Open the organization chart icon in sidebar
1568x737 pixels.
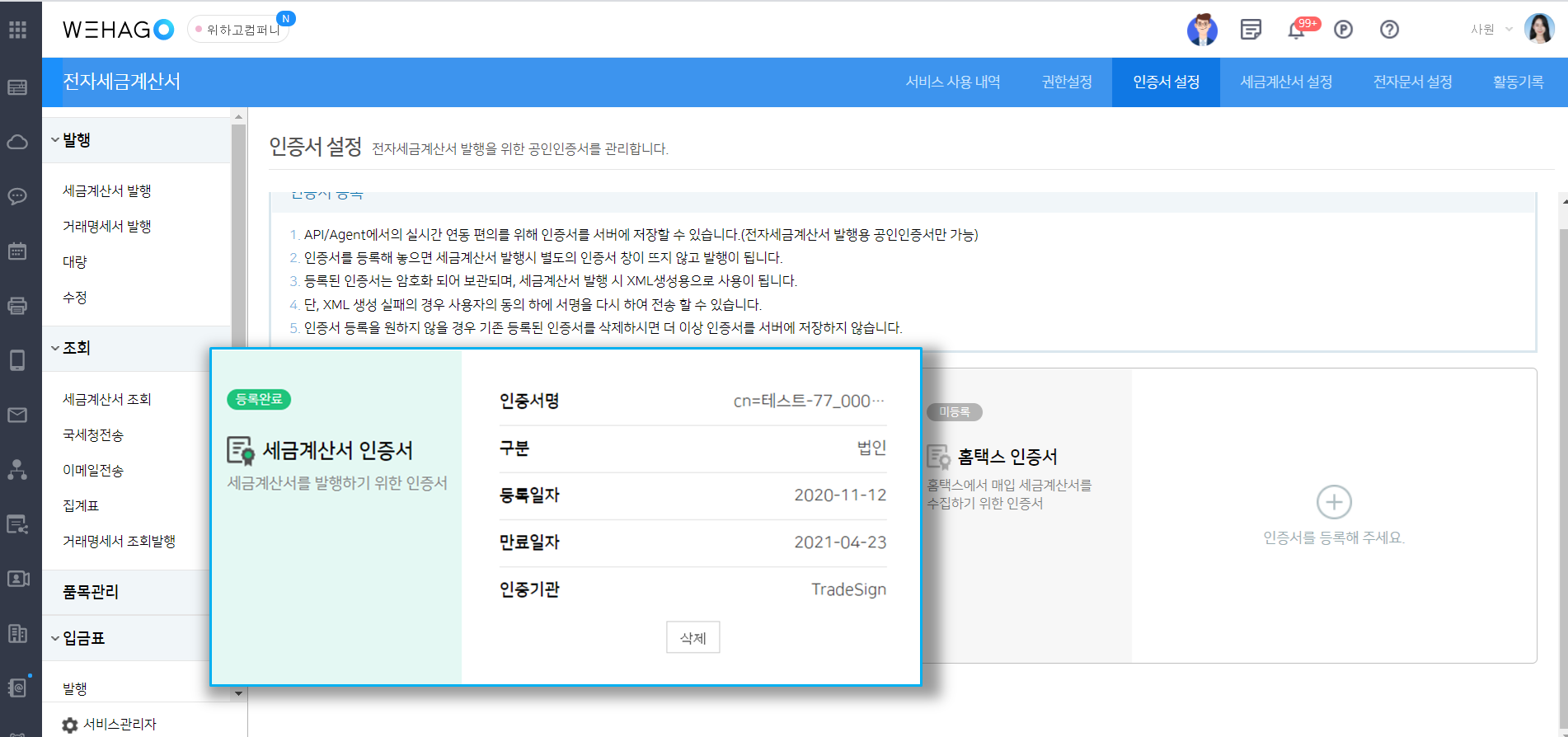pos(17,470)
